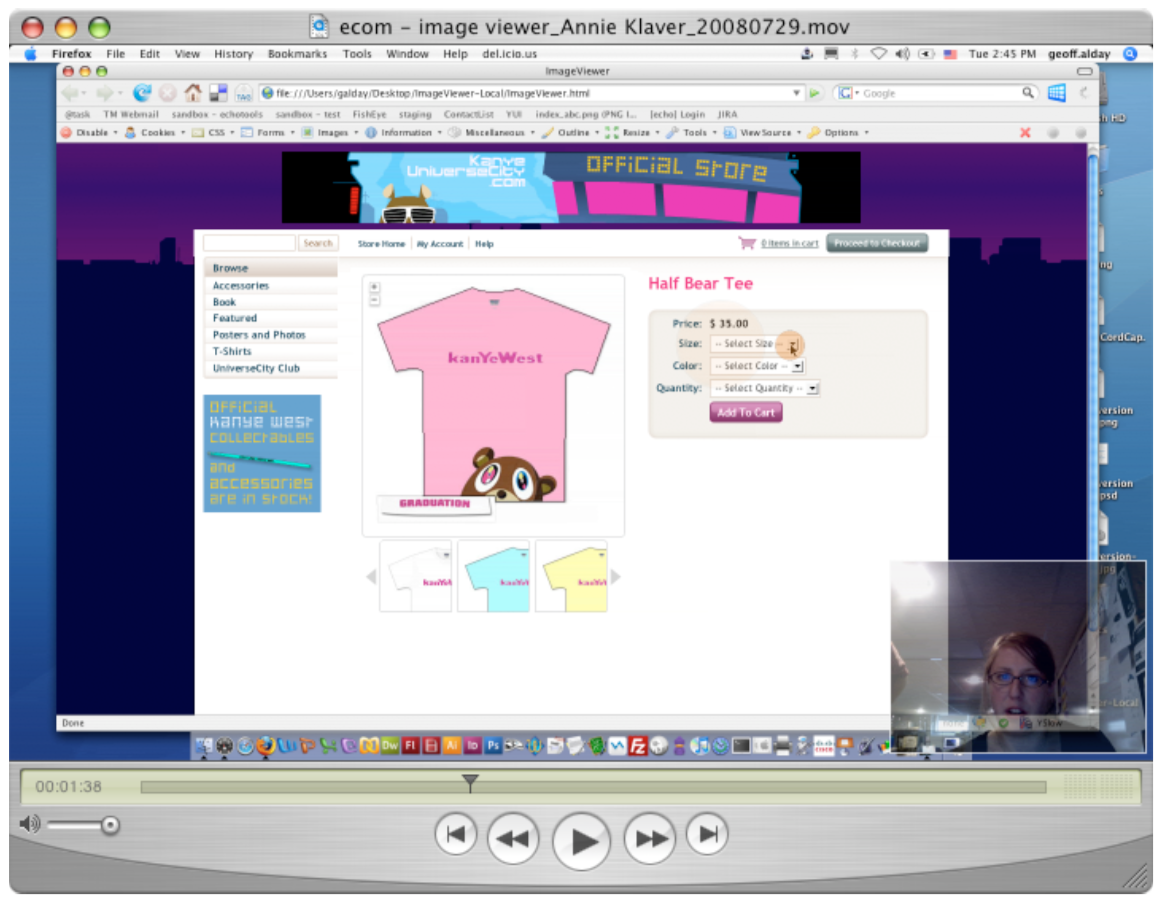1162x905 pixels.
Task: Click Proceed to Checkout button
Action: point(877,243)
